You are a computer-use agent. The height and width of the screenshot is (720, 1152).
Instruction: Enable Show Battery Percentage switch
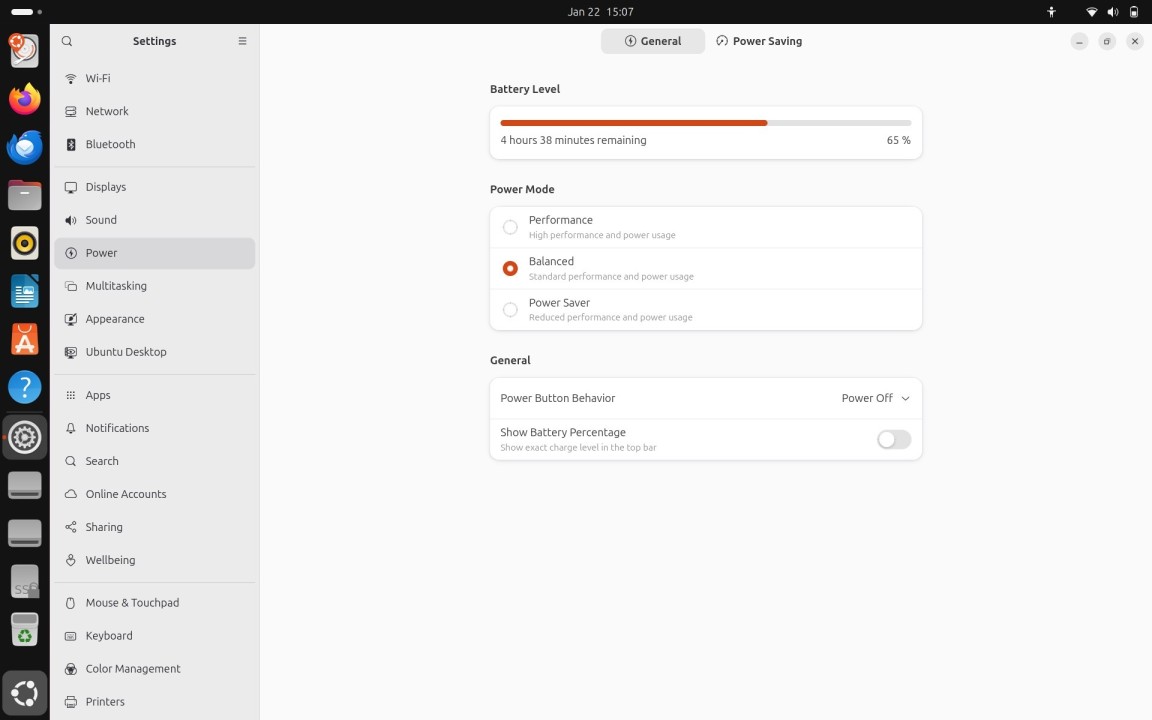893,440
